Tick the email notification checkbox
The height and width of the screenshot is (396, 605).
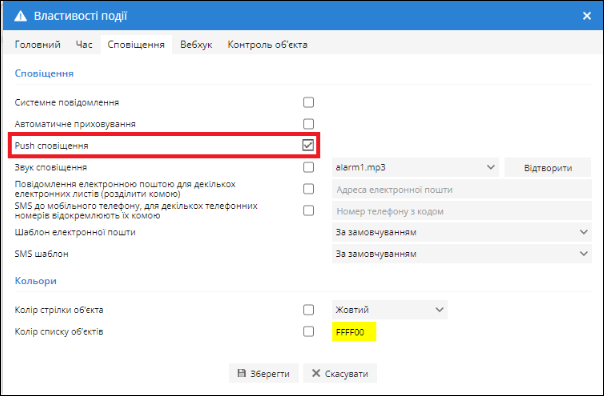(x=308, y=189)
